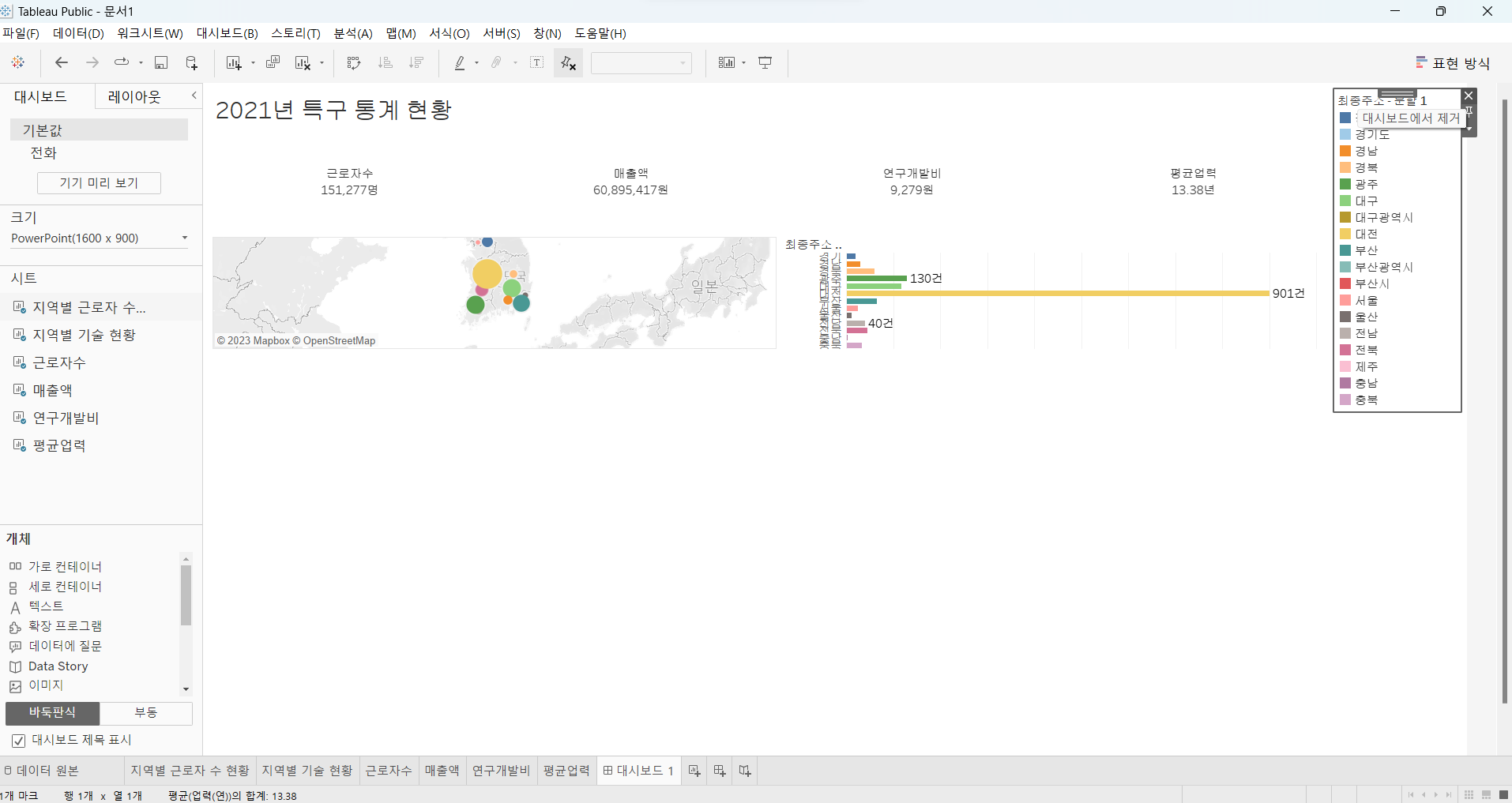Toggle mark labels text icon
This screenshot has width=1512, height=803.
[x=537, y=62]
